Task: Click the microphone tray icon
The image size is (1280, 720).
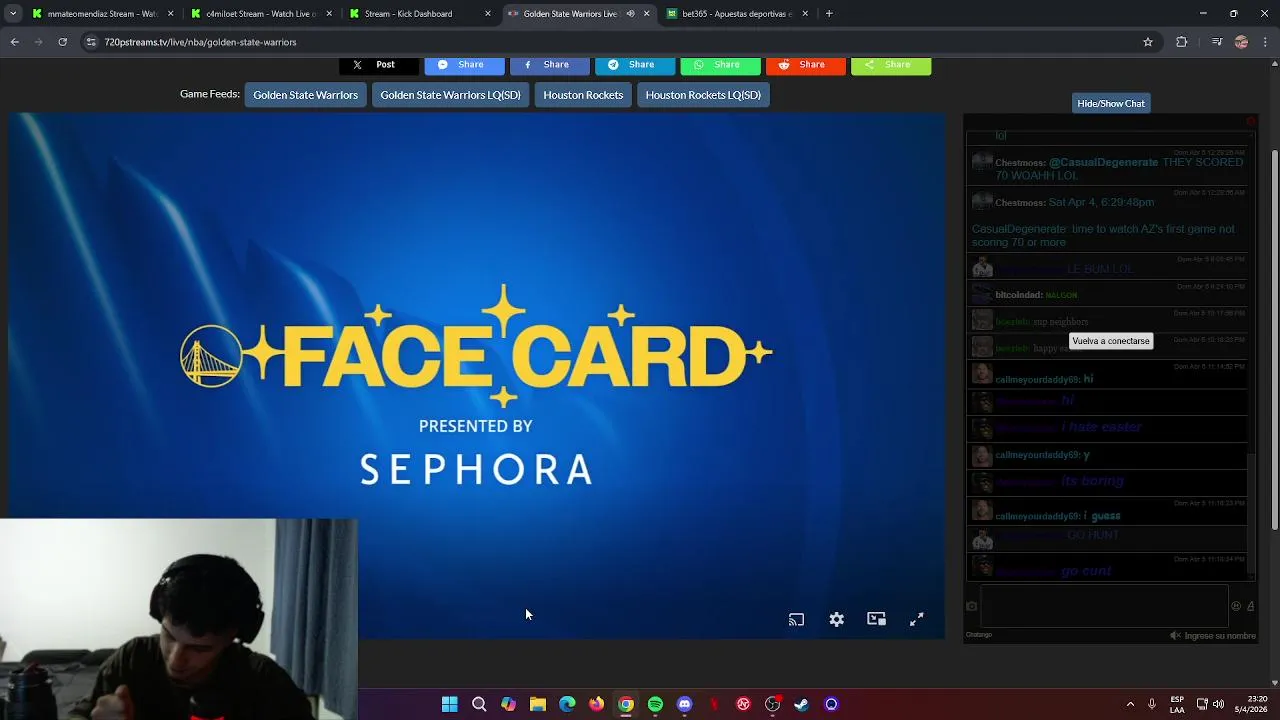Action: pyautogui.click(x=1152, y=704)
